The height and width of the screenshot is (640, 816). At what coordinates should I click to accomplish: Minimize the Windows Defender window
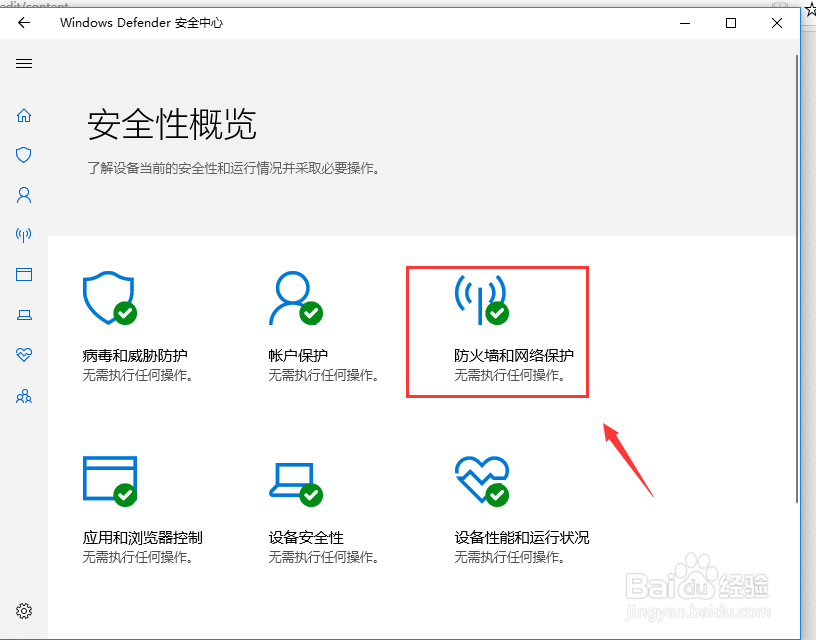[x=685, y=23]
